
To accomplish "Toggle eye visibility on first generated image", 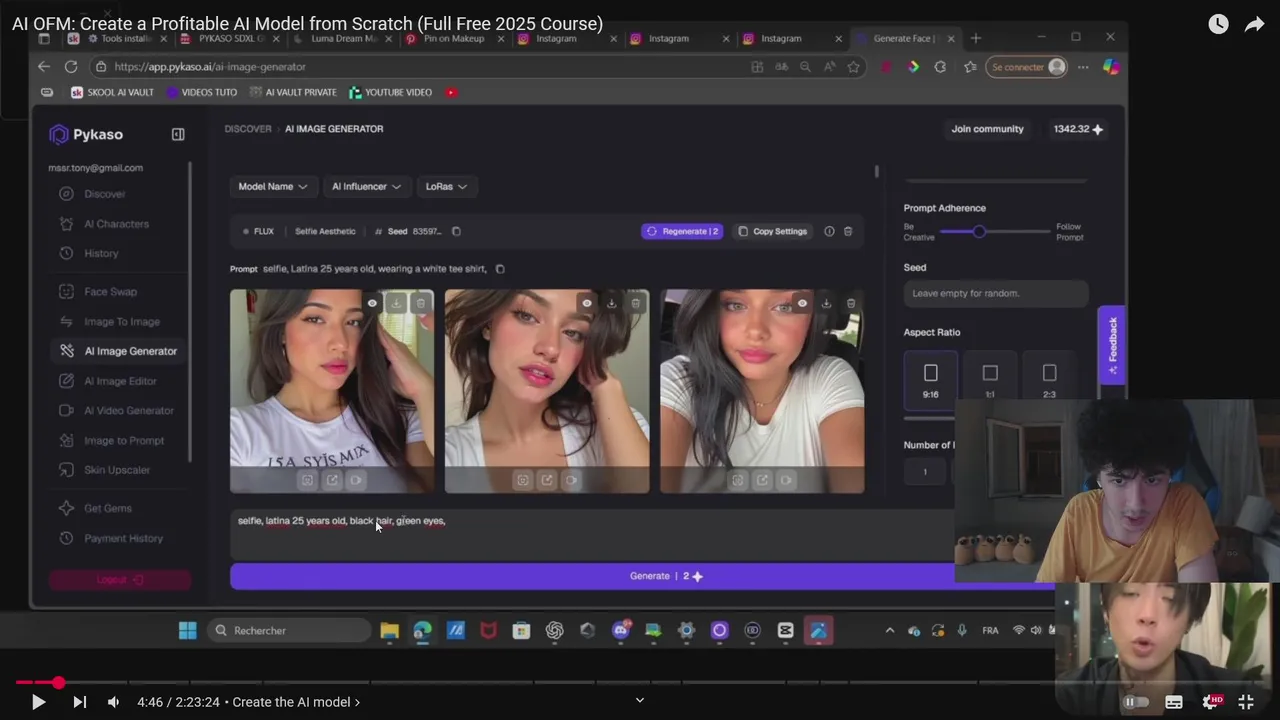I will (x=372, y=303).
